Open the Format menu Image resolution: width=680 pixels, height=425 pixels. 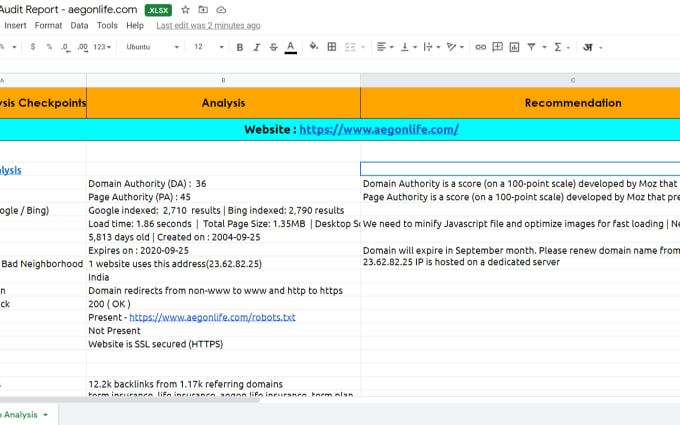pos(48,26)
